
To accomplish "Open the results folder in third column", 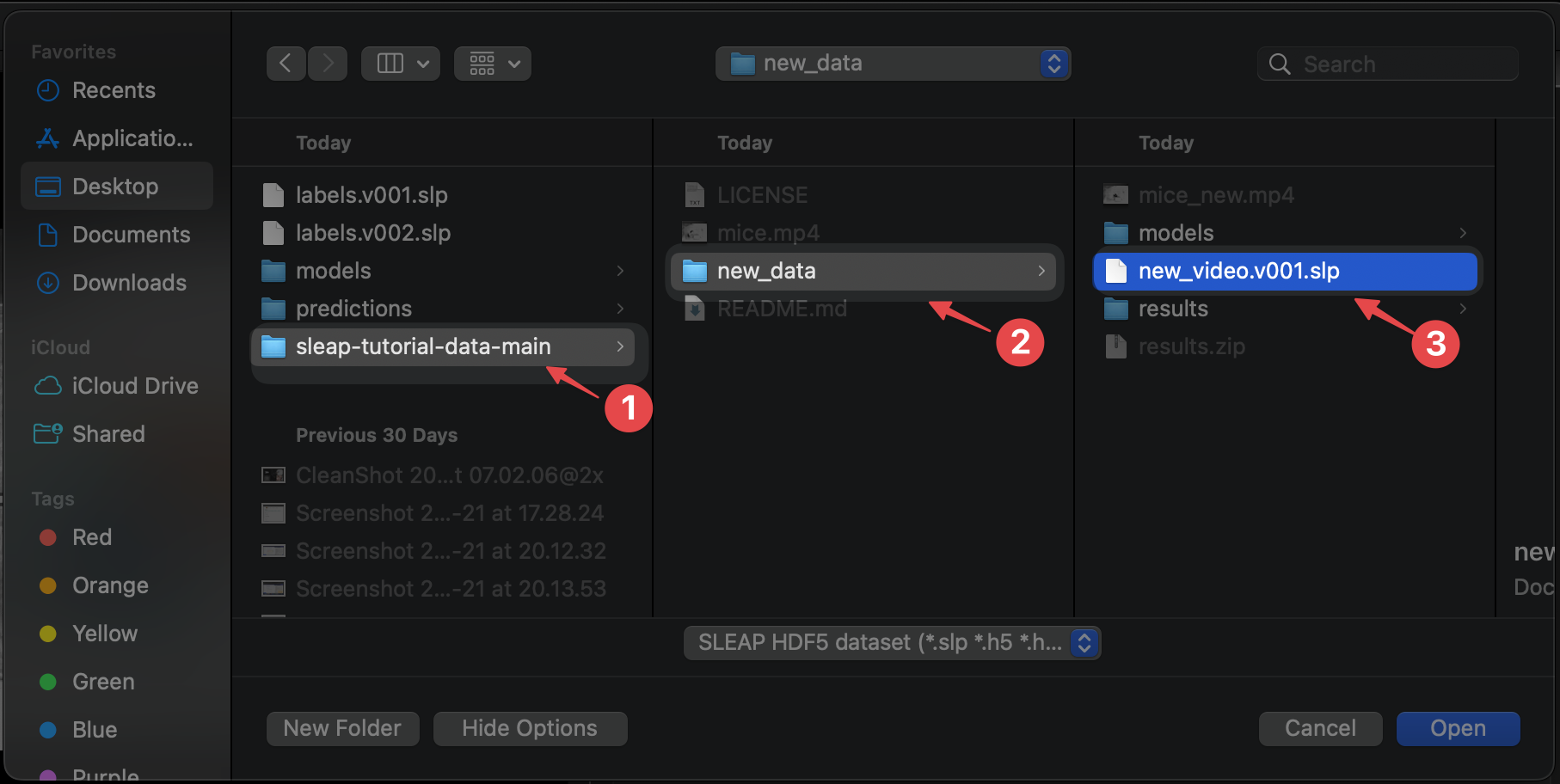I will tap(1173, 309).
